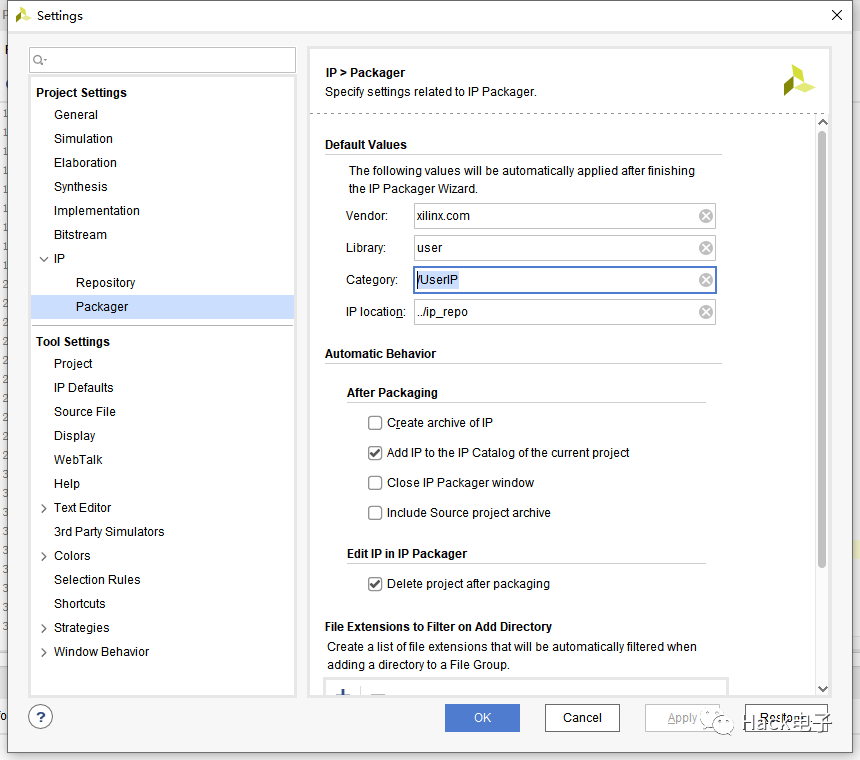Select Repository under IP
Image resolution: width=860 pixels, height=760 pixels.
pos(105,283)
